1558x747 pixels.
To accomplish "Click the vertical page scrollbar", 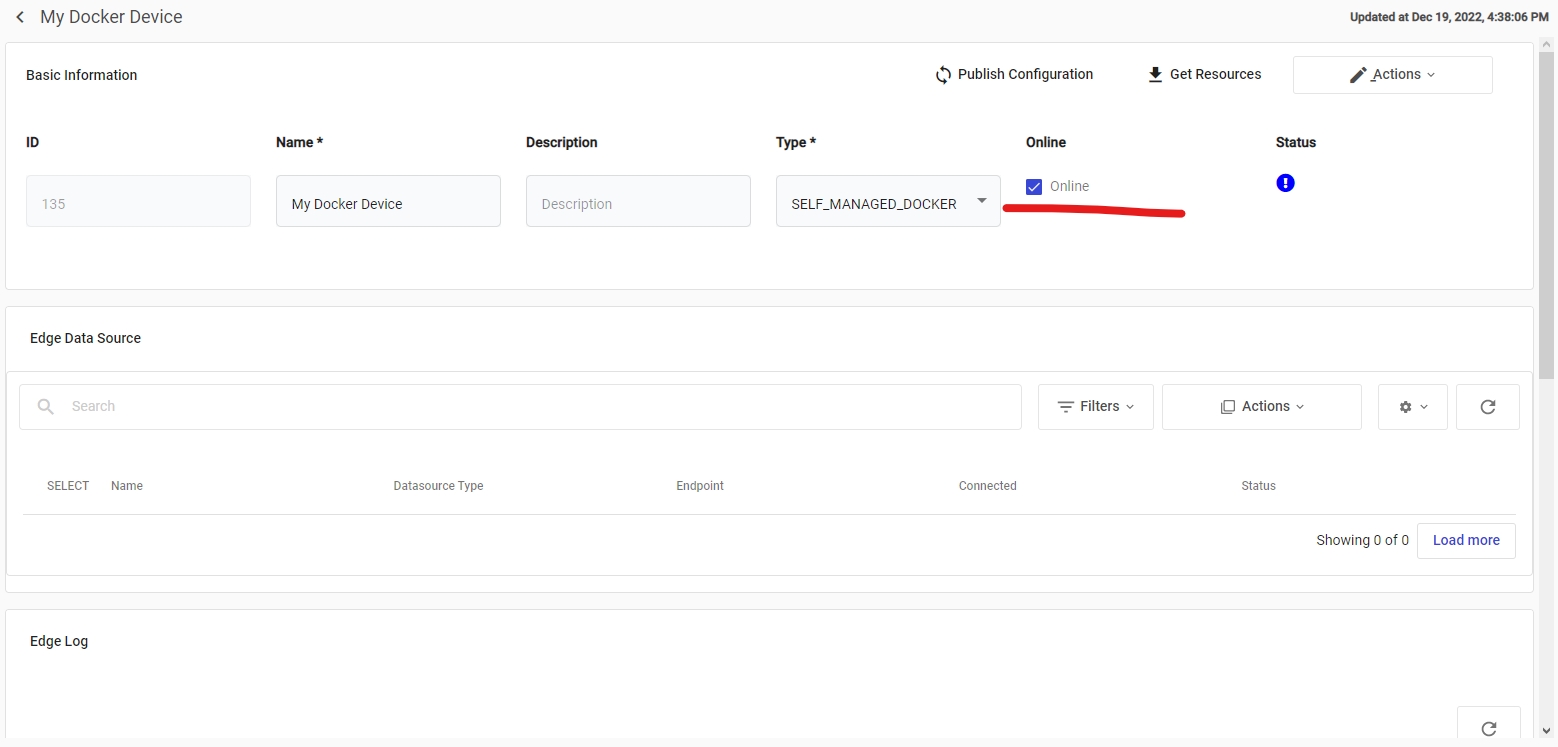I will [1547, 215].
